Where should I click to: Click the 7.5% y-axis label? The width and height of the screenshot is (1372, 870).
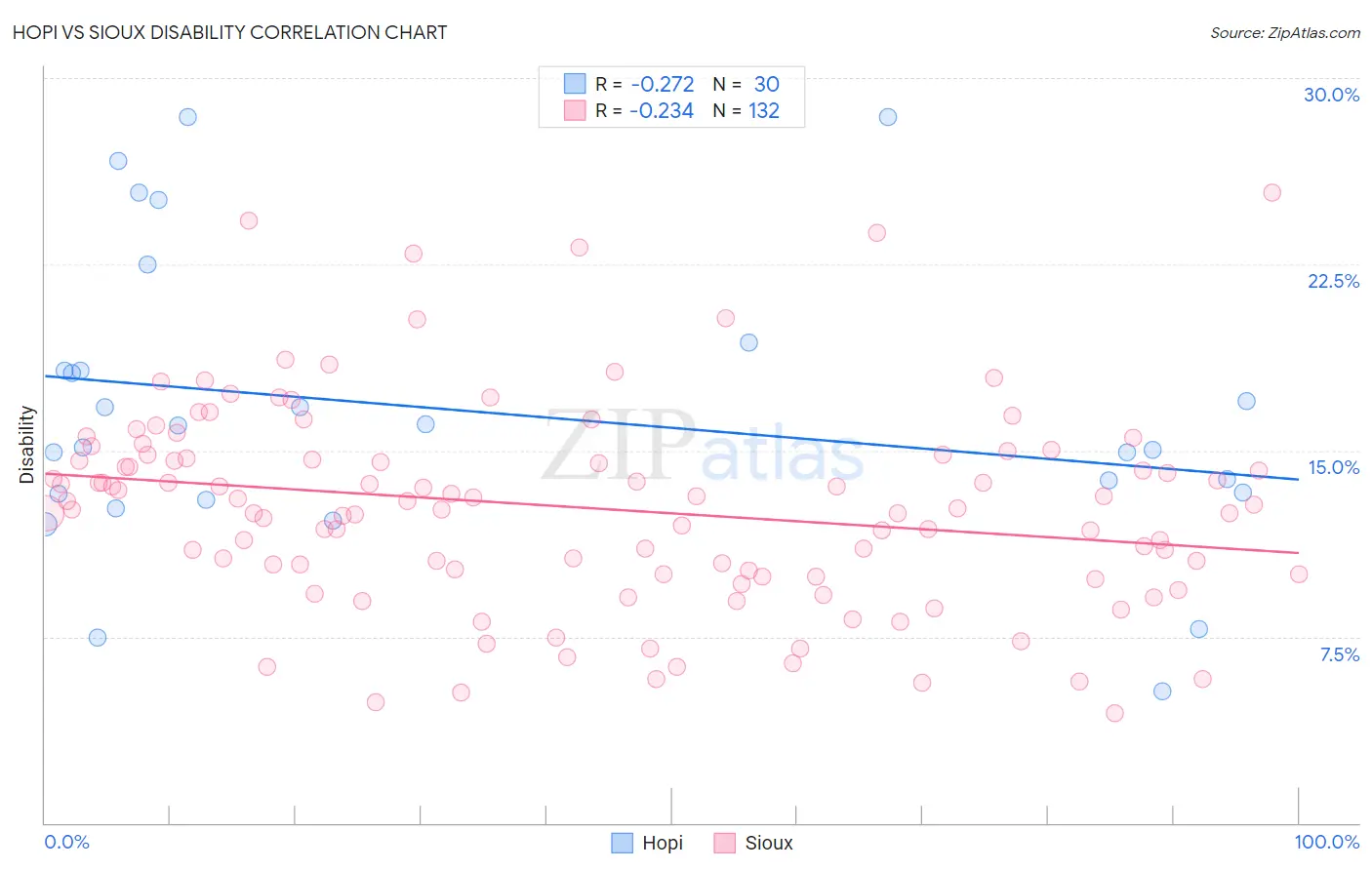(x=1339, y=654)
